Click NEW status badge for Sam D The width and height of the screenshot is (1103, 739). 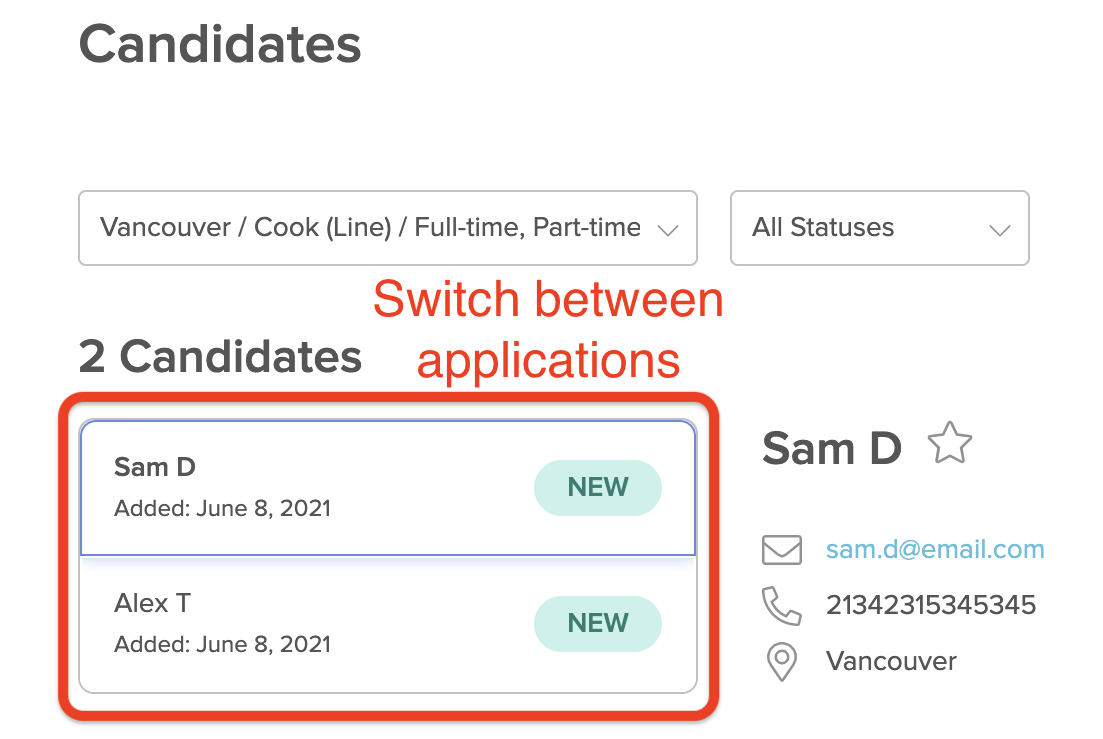pyautogui.click(x=598, y=487)
